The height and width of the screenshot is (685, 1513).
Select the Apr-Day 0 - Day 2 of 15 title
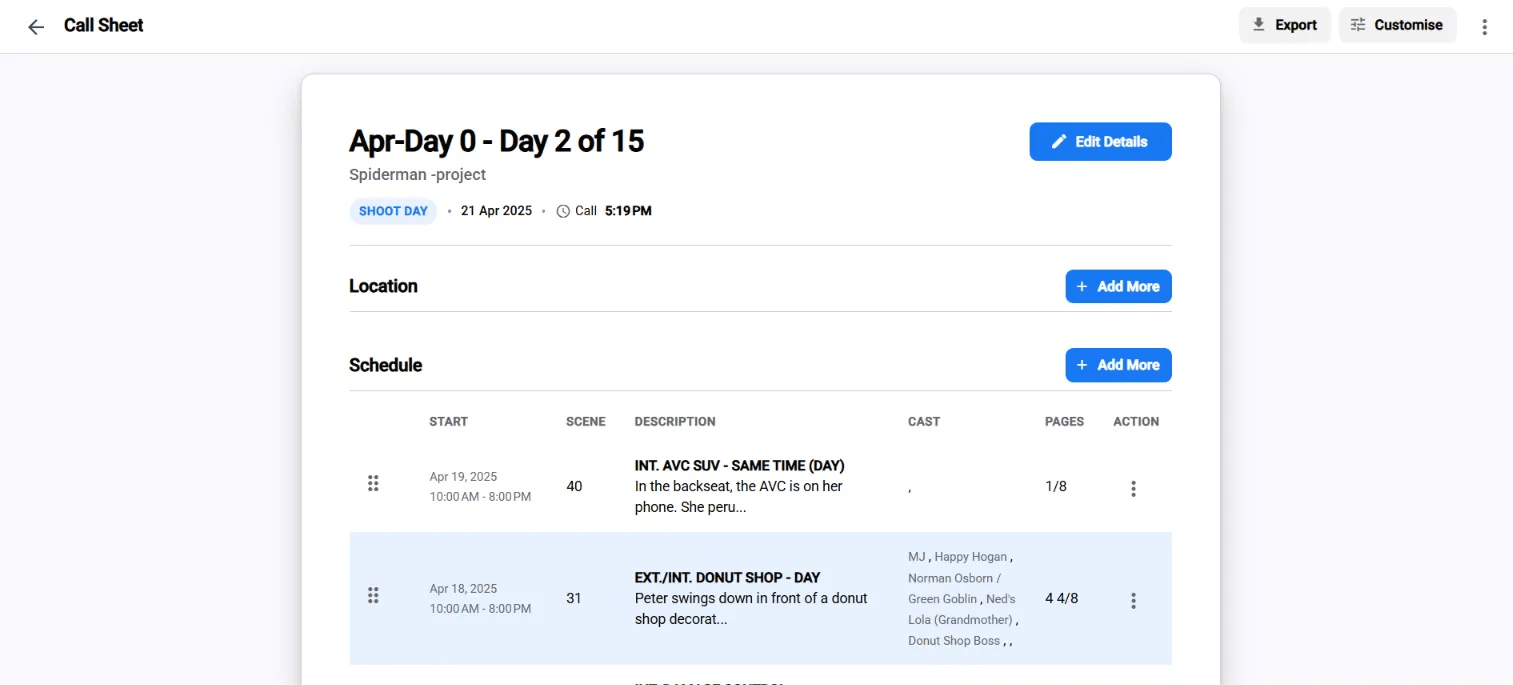click(496, 141)
